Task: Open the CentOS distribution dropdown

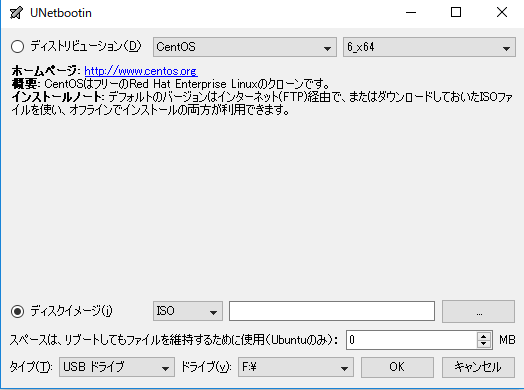Action: [245, 47]
